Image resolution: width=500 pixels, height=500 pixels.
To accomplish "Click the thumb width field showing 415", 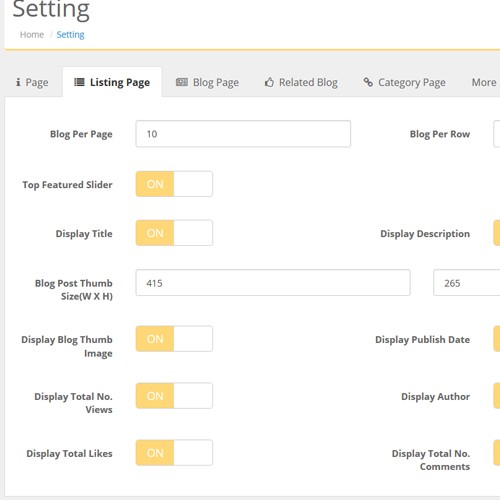I will point(273,283).
